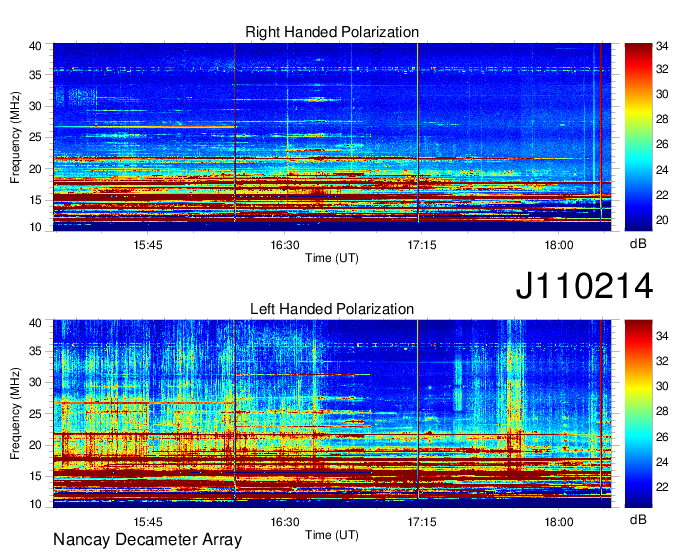Viewport: 680px width, 552px height.
Task: Click the 'Left Handed Polarization' plot title
Action: (332, 309)
